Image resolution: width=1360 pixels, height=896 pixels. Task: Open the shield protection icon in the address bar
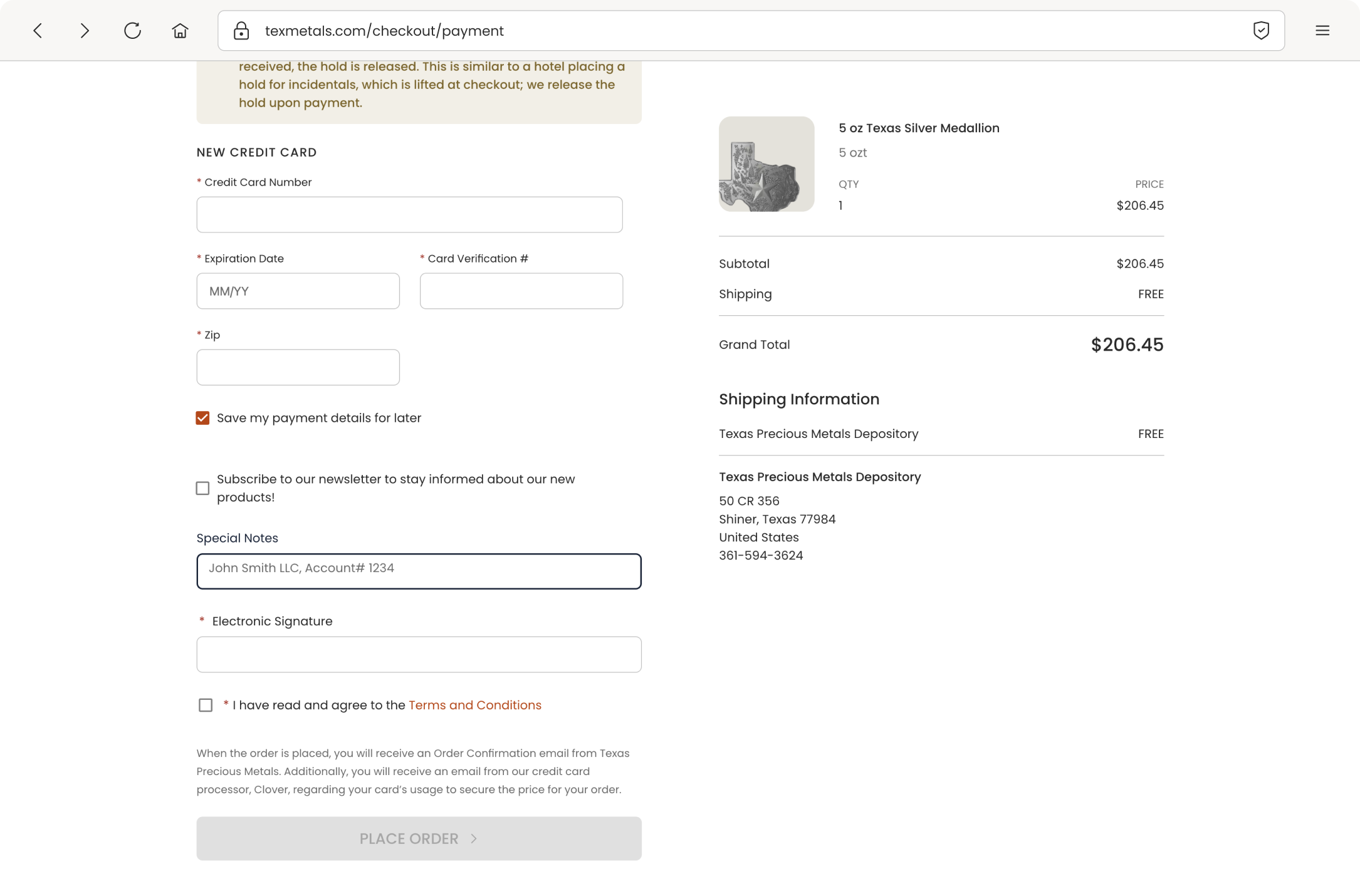(x=1261, y=30)
